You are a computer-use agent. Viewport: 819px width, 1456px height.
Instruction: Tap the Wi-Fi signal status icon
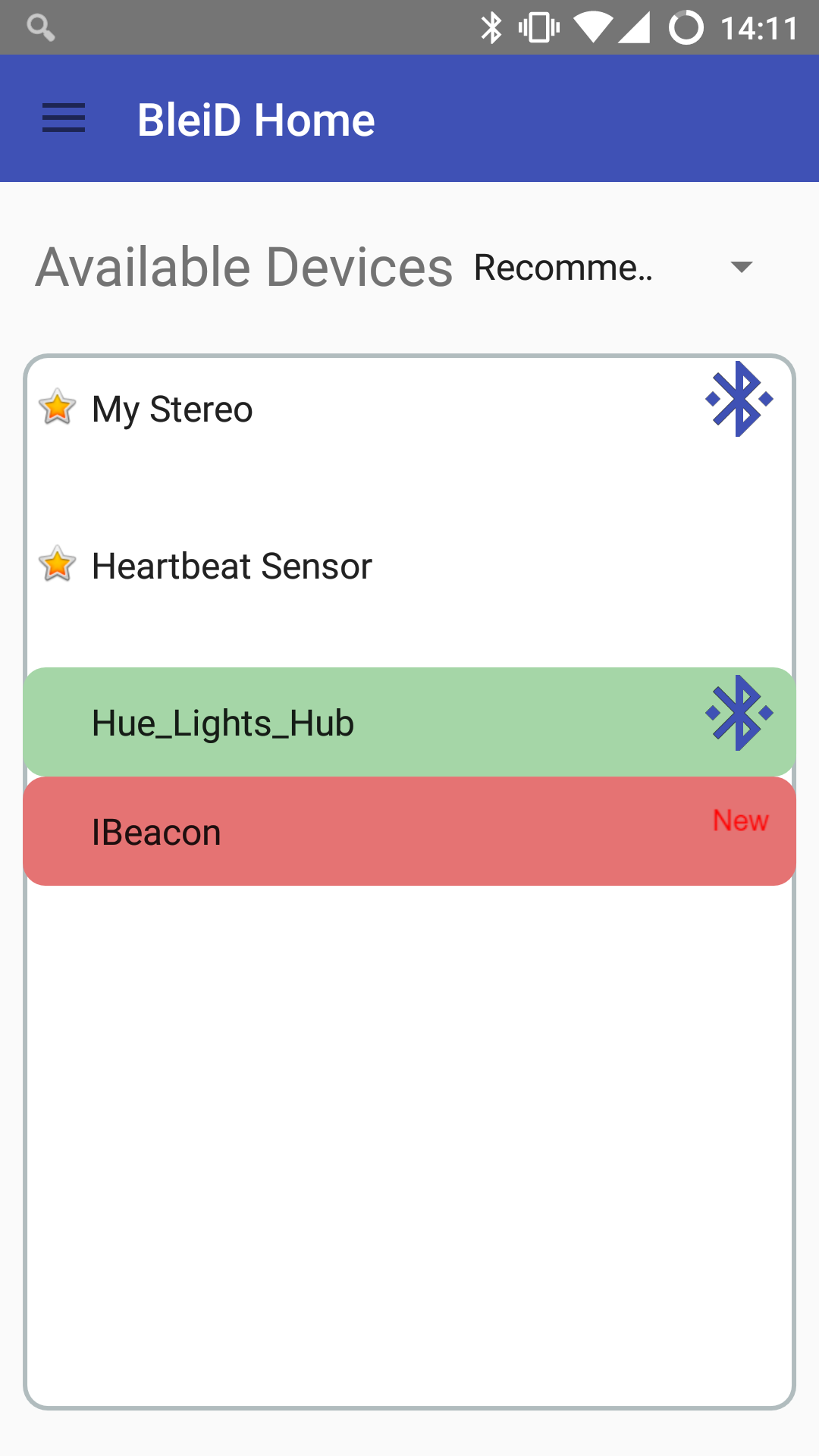(x=594, y=28)
